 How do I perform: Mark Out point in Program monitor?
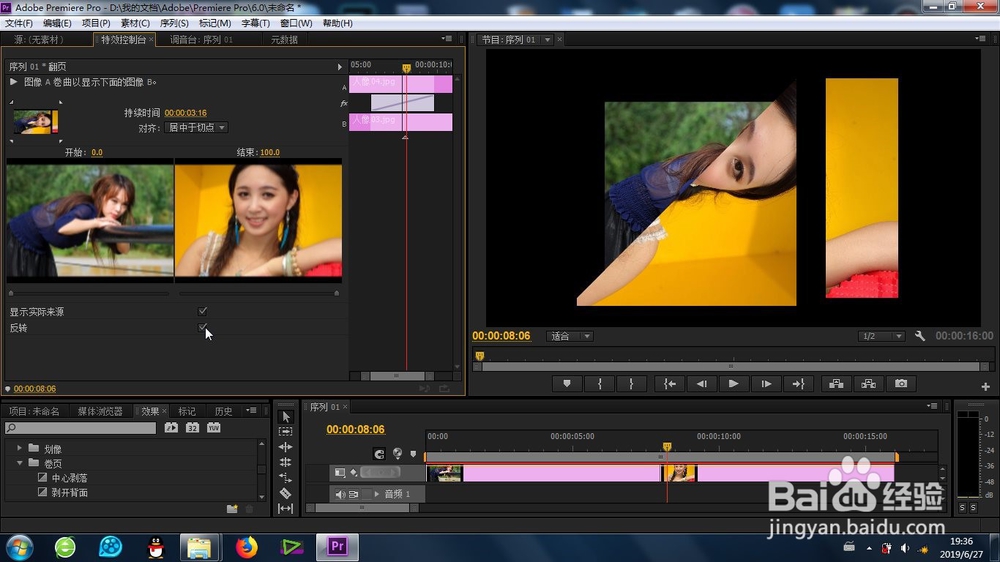point(631,383)
